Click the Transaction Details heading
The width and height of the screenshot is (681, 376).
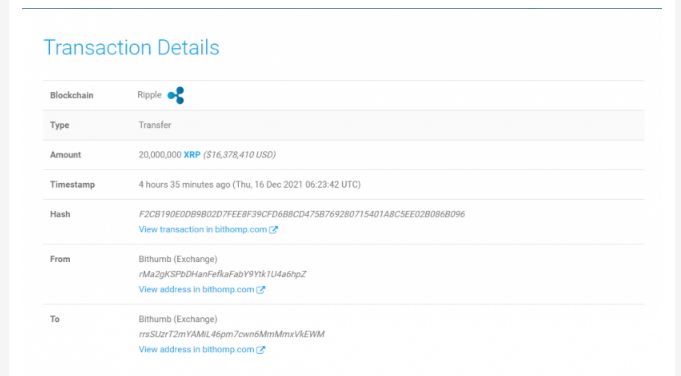click(132, 47)
